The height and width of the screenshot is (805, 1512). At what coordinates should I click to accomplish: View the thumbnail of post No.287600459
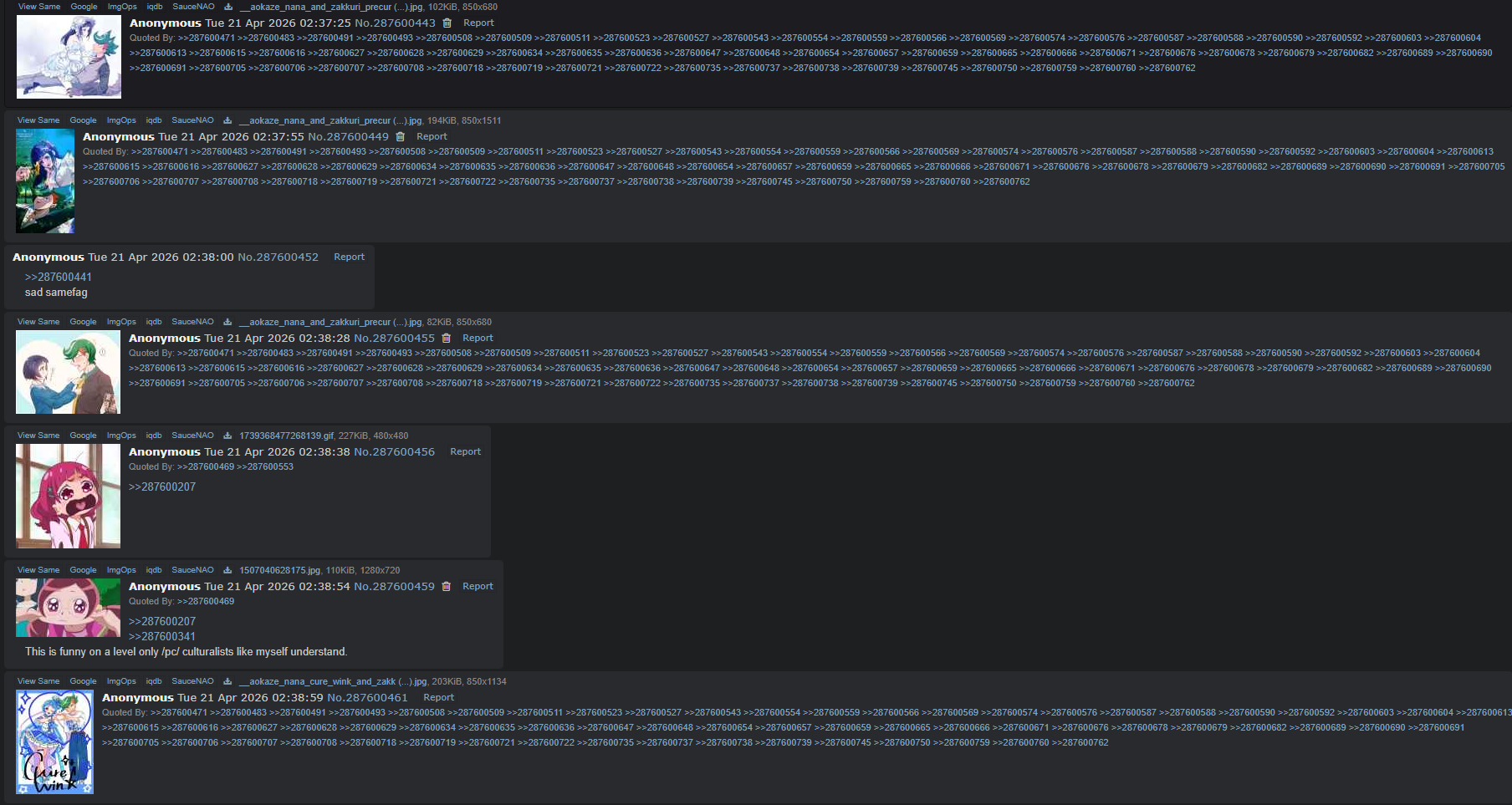(68, 608)
